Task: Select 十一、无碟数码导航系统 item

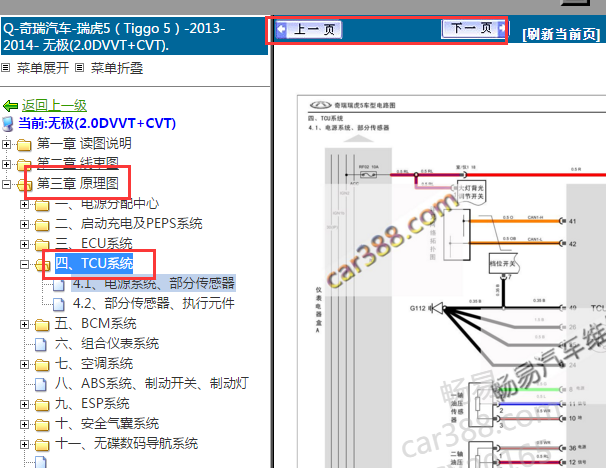Action: [x=126, y=444]
